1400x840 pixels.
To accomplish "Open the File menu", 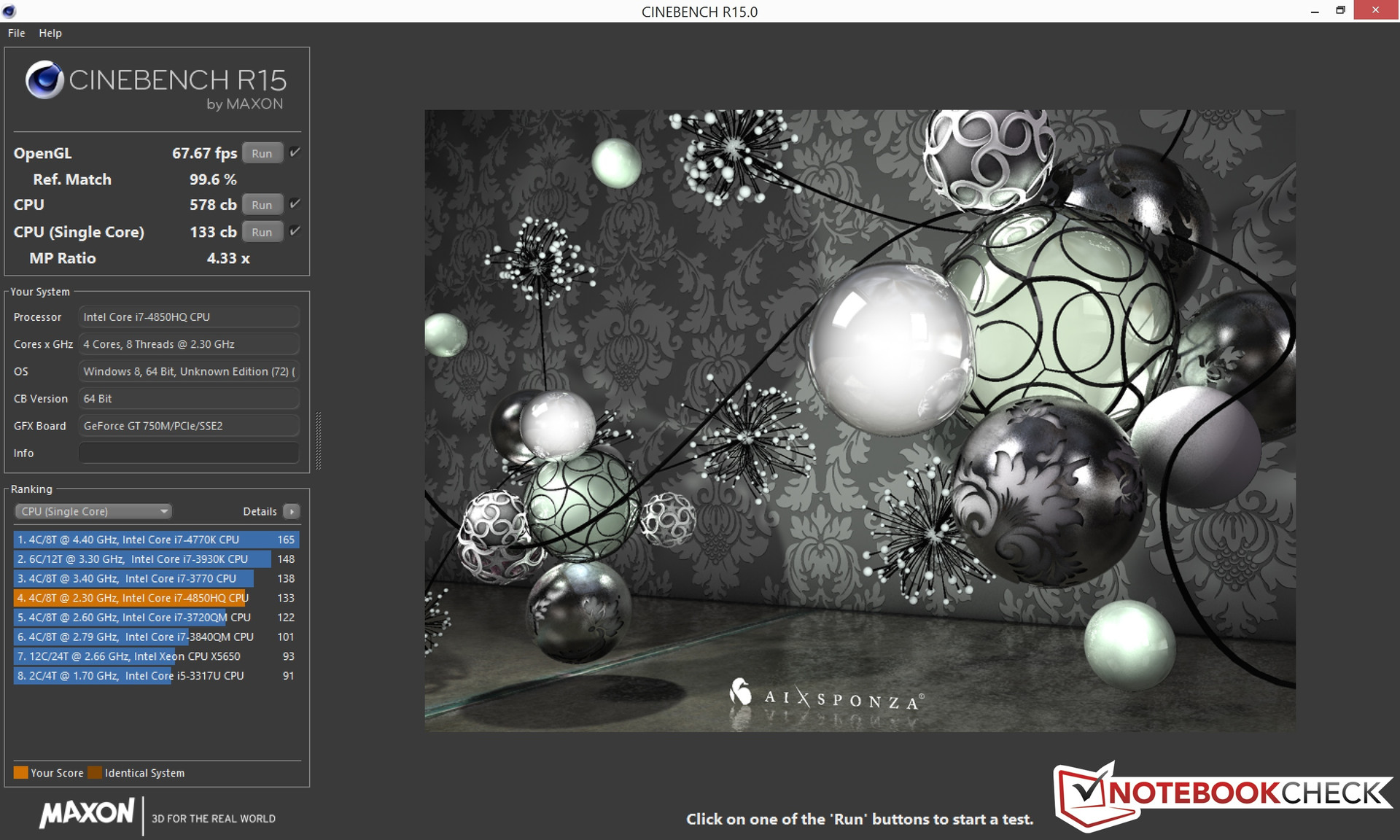I will 16,33.
